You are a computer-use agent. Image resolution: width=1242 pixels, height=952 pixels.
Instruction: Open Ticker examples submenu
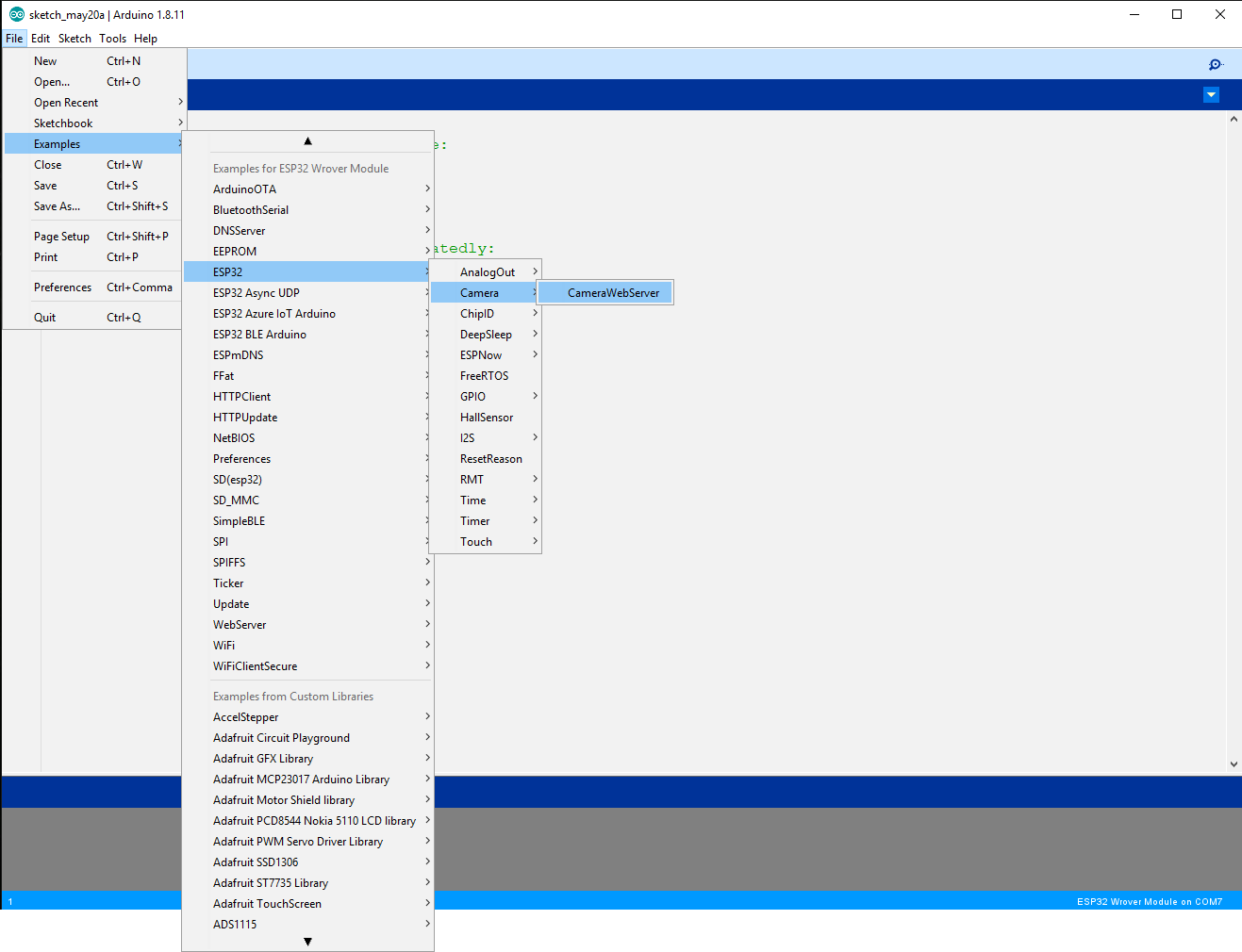click(x=308, y=583)
